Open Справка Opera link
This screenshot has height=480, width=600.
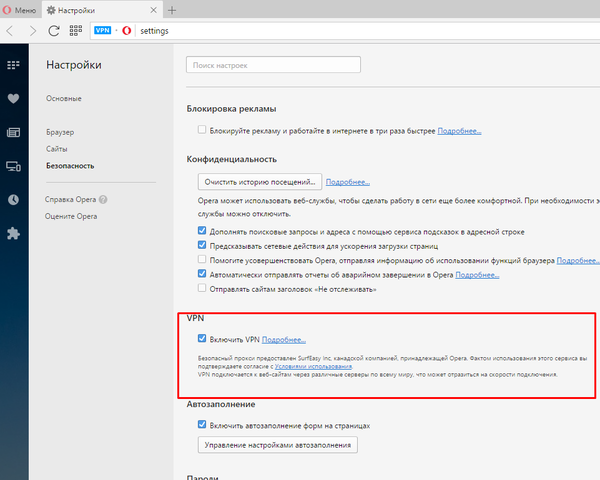(70, 199)
